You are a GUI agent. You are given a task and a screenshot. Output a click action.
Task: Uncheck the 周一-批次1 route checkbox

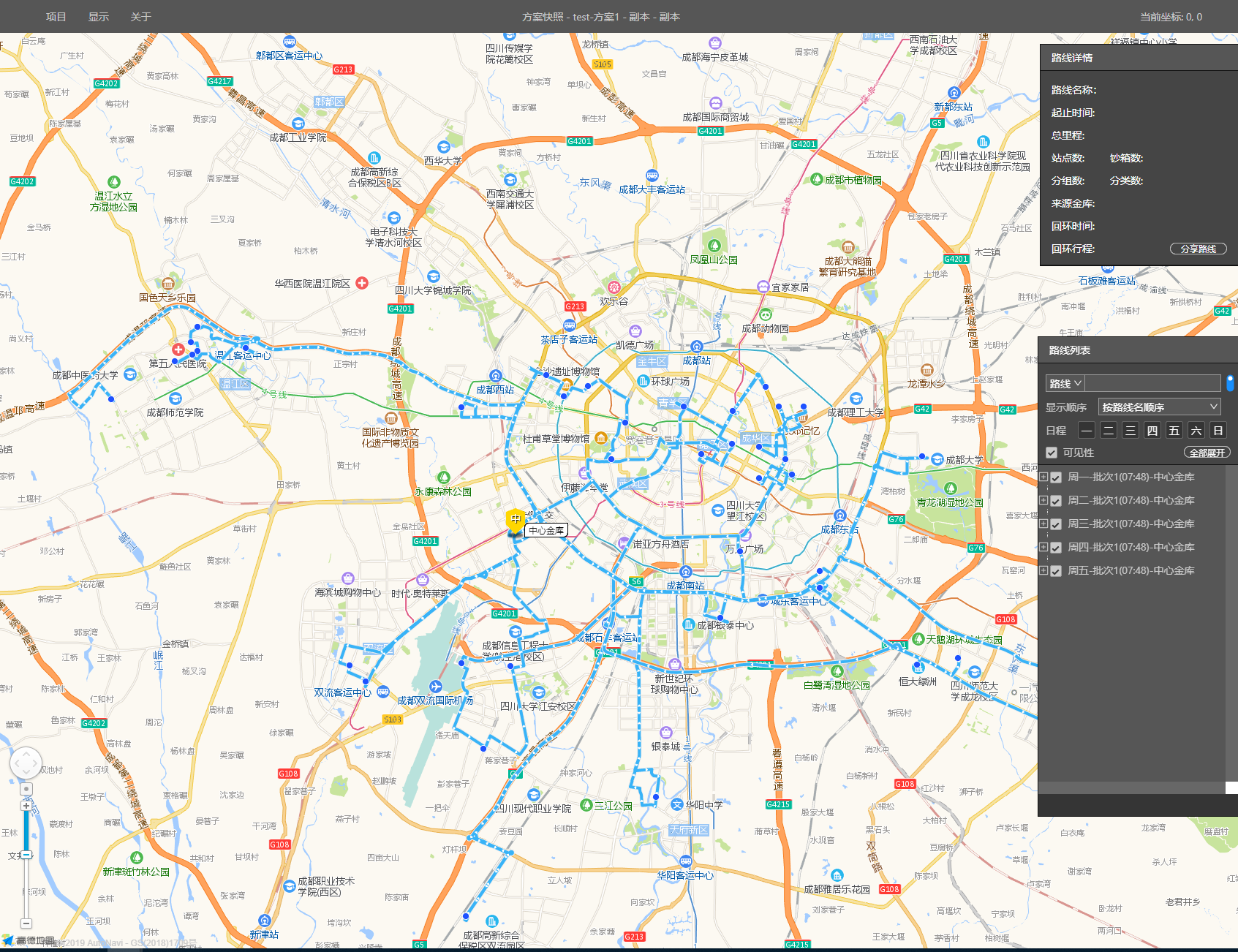point(1056,477)
